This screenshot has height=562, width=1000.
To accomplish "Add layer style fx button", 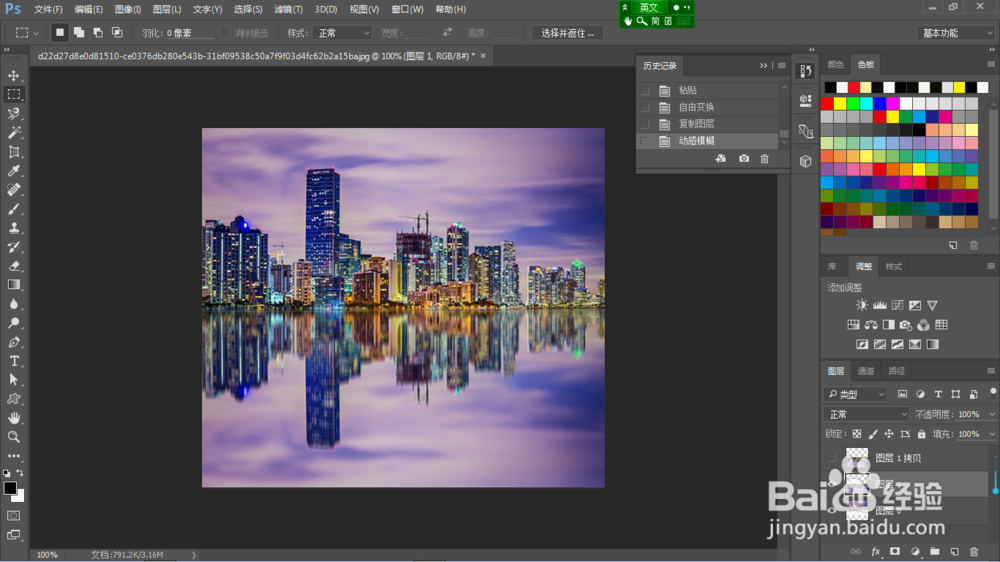I will point(876,551).
